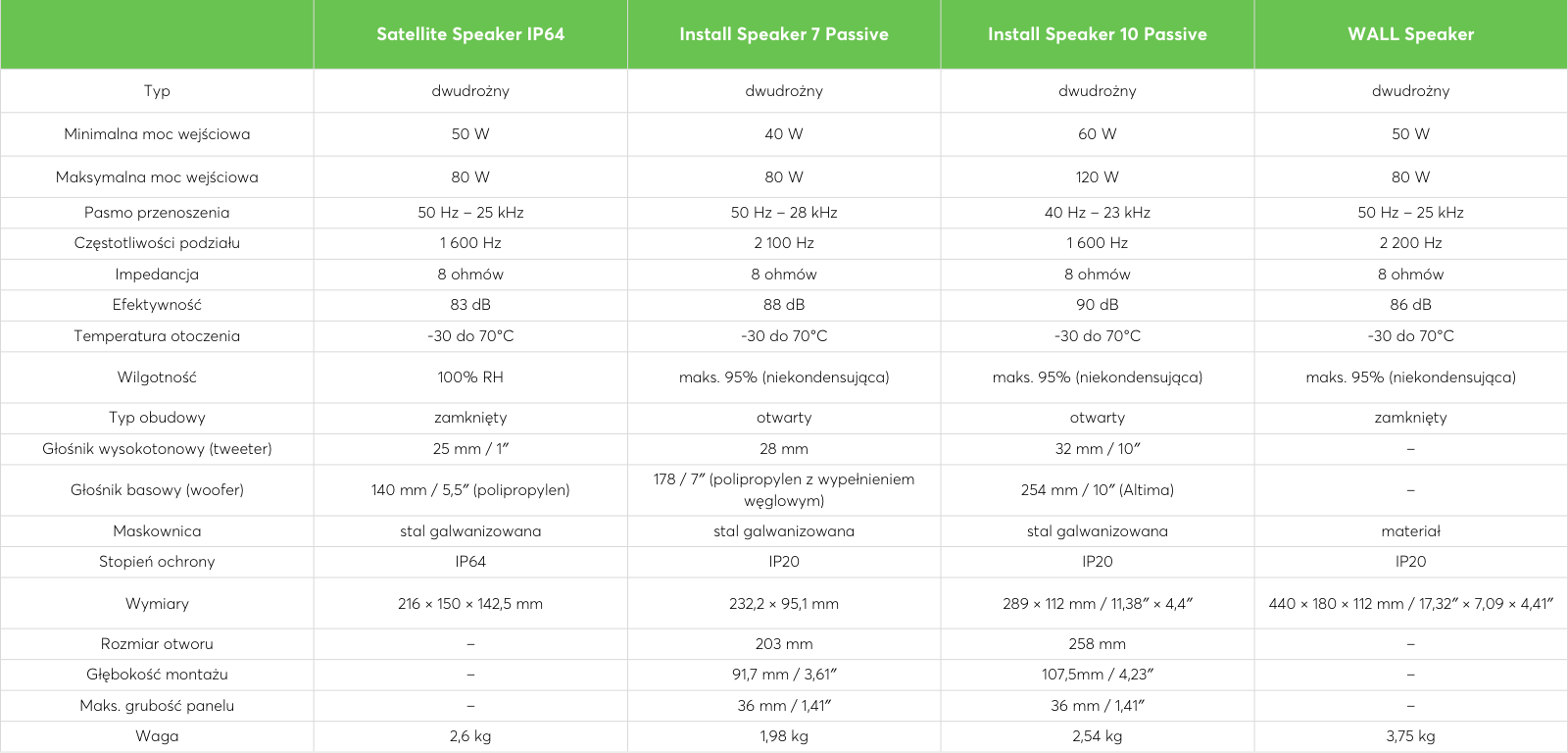Click the 100% RH humidity cell
The width and height of the screenshot is (1568, 753).
pyautogui.click(x=470, y=377)
